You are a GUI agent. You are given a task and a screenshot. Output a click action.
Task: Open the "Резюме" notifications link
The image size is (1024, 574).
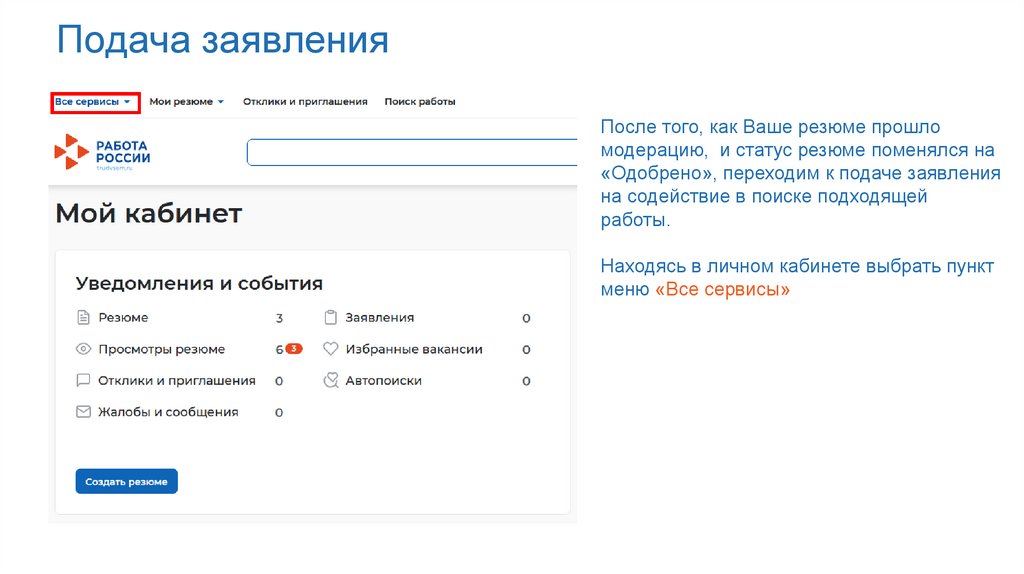coord(123,318)
